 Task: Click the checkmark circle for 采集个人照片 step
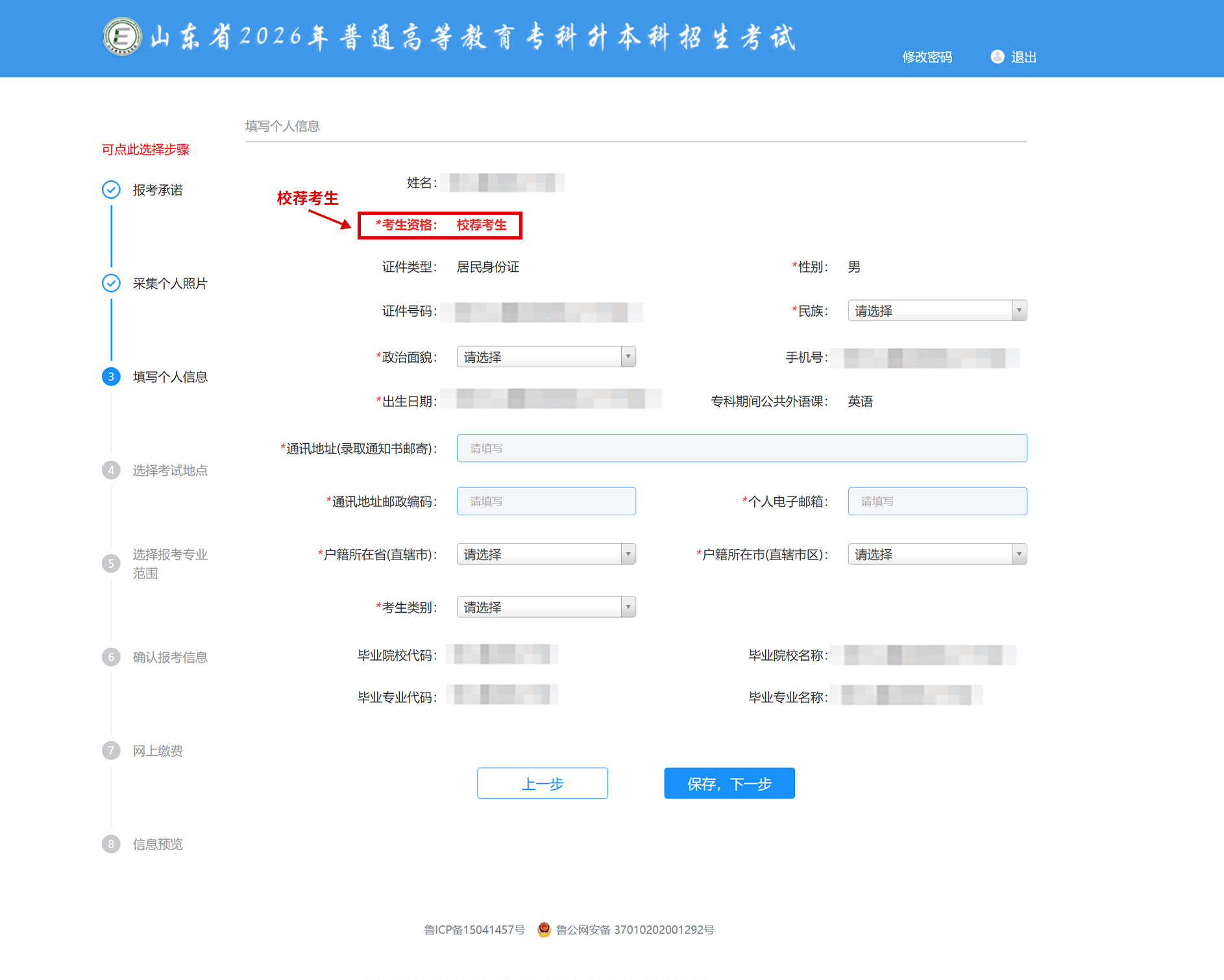click(x=111, y=283)
